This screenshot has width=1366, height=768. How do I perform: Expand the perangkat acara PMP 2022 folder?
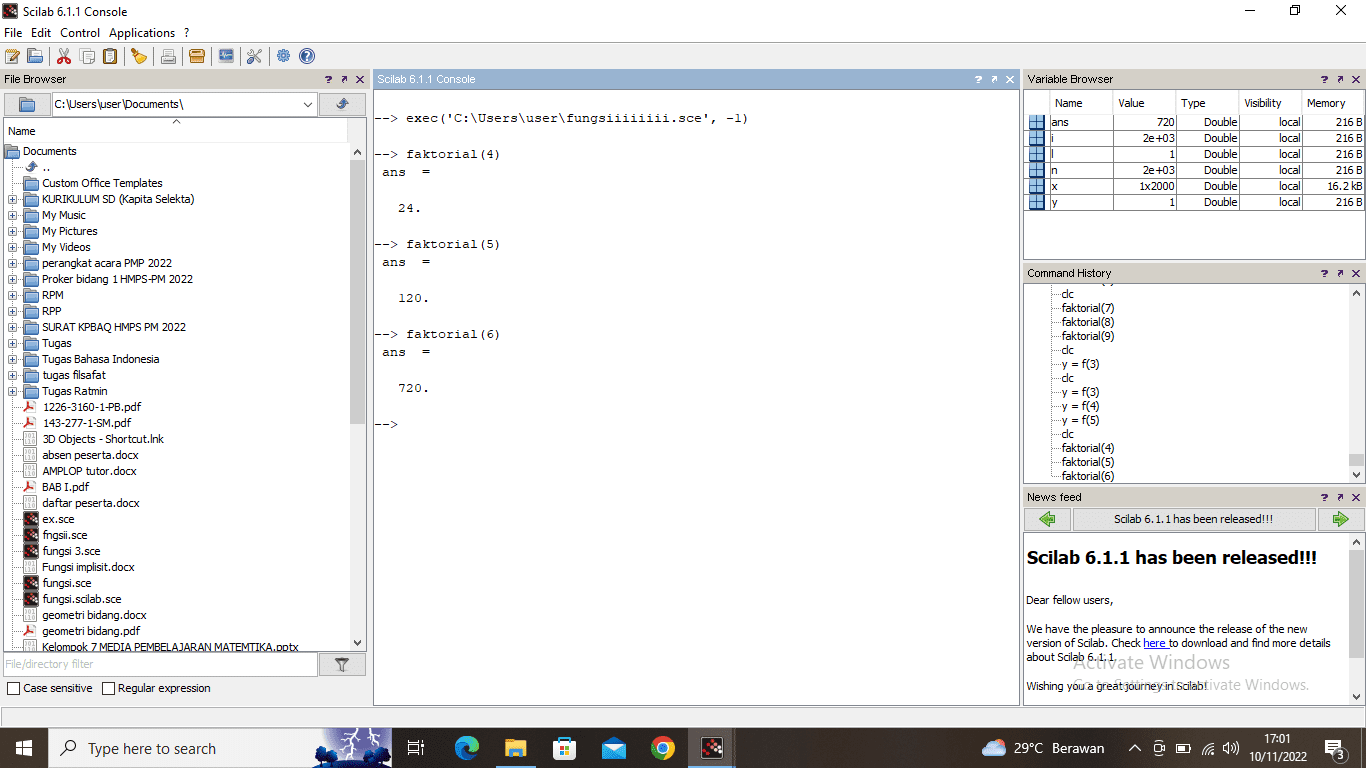click(13, 263)
